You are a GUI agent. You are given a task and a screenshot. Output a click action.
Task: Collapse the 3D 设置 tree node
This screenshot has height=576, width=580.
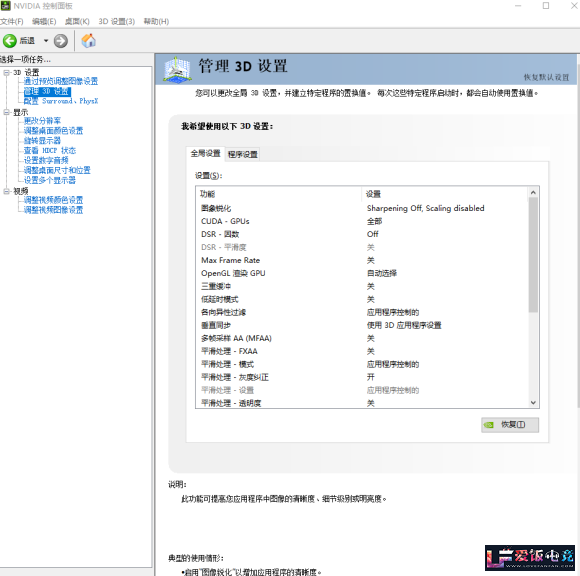coord(6,72)
